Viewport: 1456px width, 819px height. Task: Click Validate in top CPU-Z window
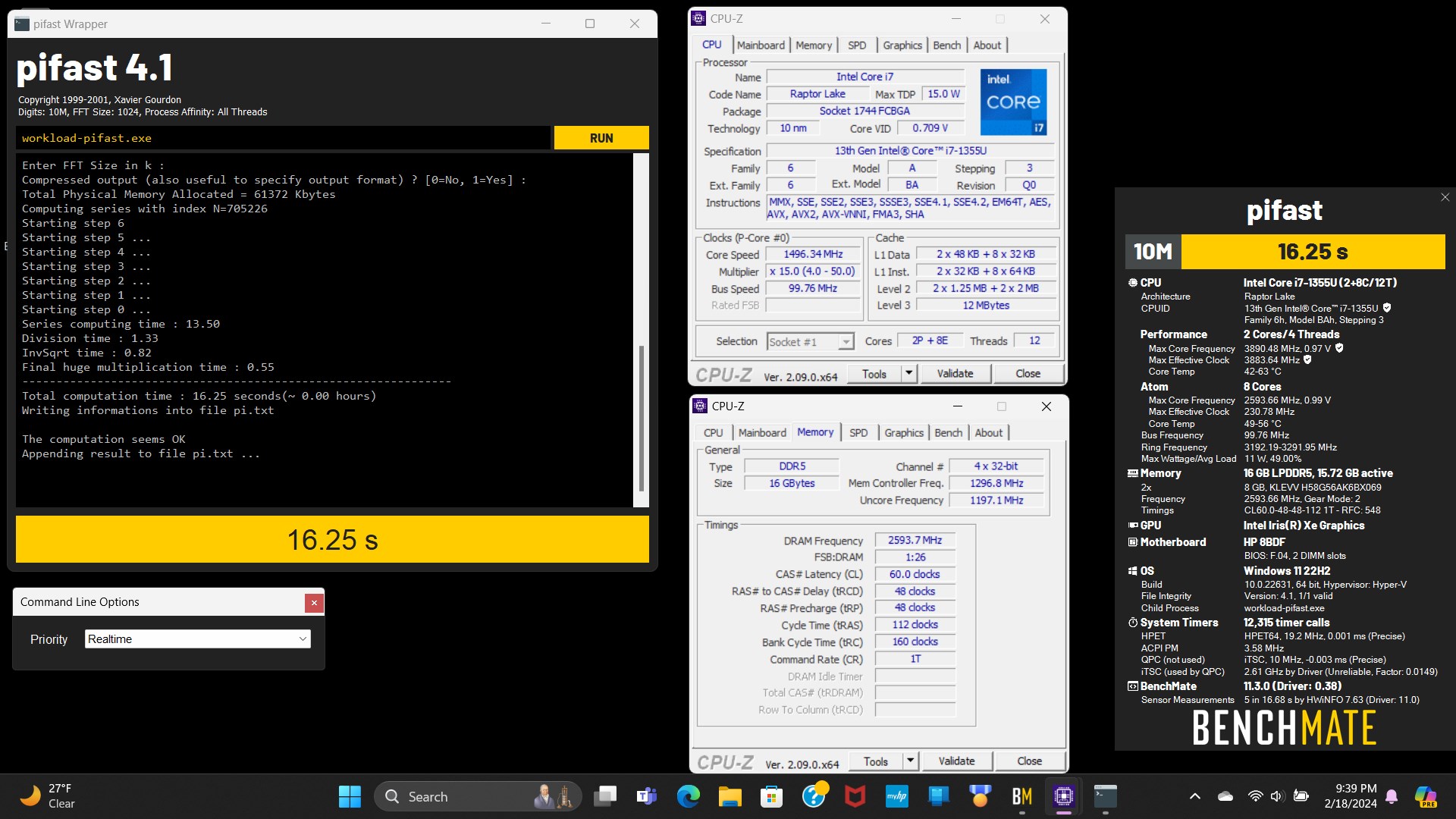[955, 374]
